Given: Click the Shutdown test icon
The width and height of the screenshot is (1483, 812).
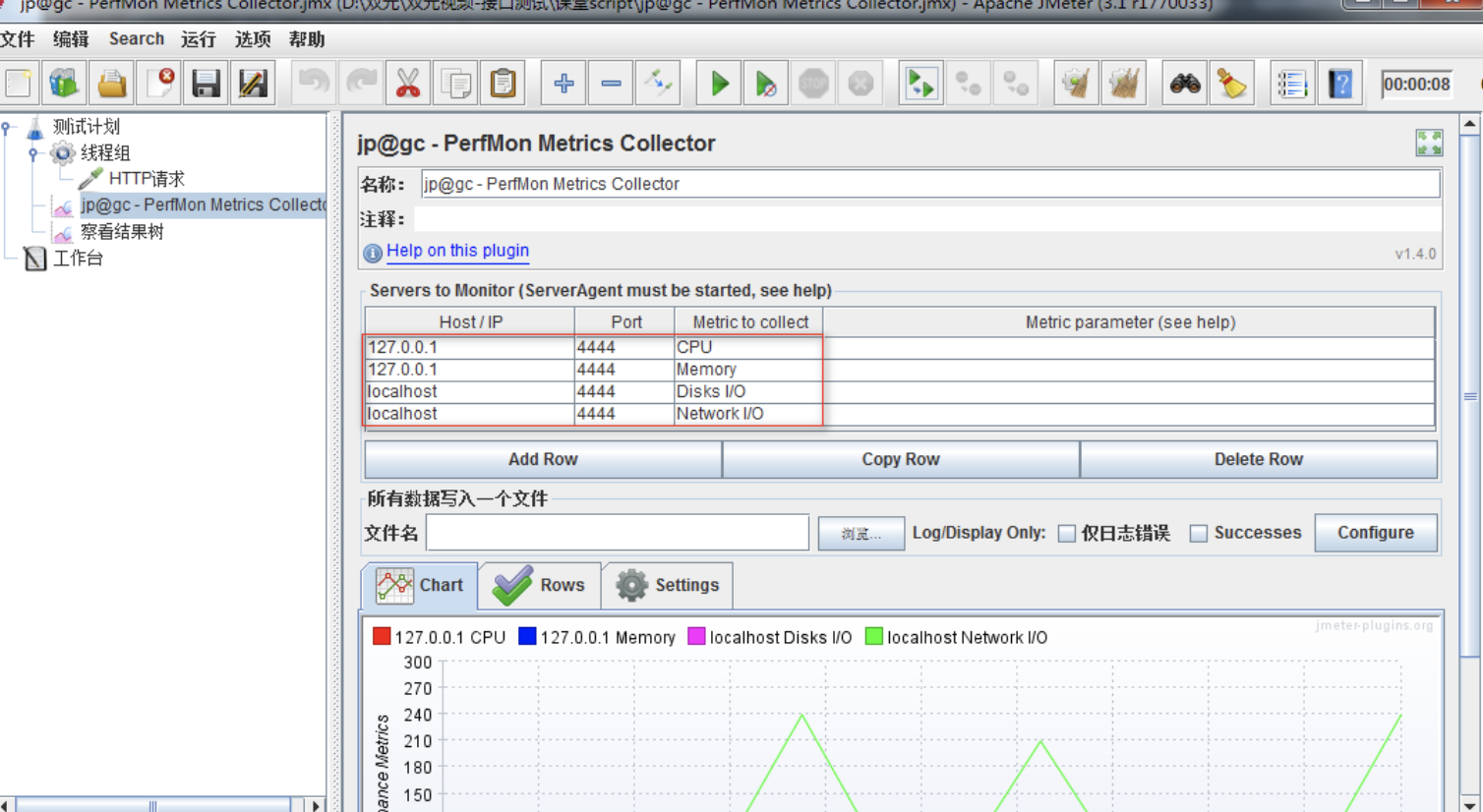Looking at the screenshot, I should click(x=860, y=84).
